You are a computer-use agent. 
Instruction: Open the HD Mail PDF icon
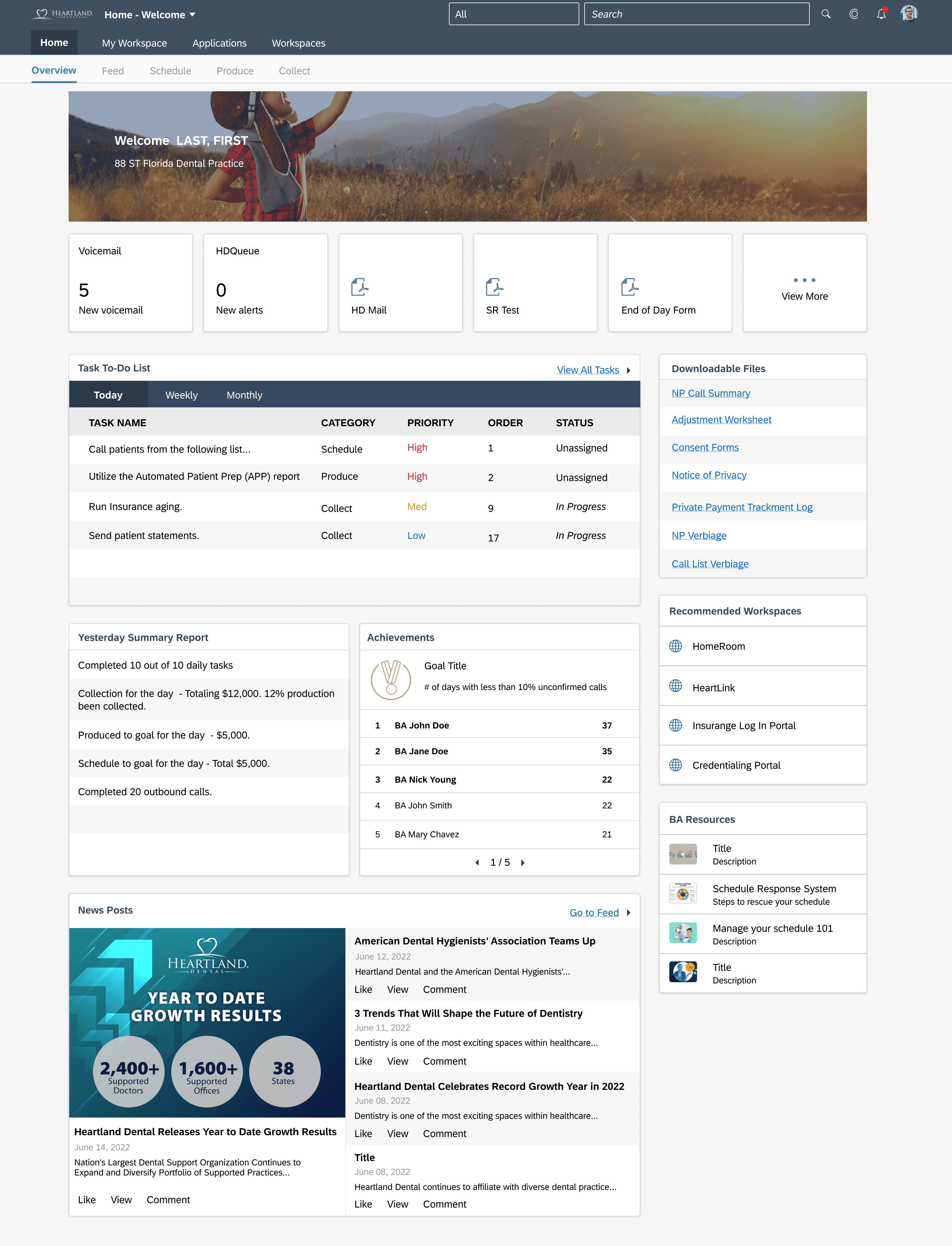359,287
